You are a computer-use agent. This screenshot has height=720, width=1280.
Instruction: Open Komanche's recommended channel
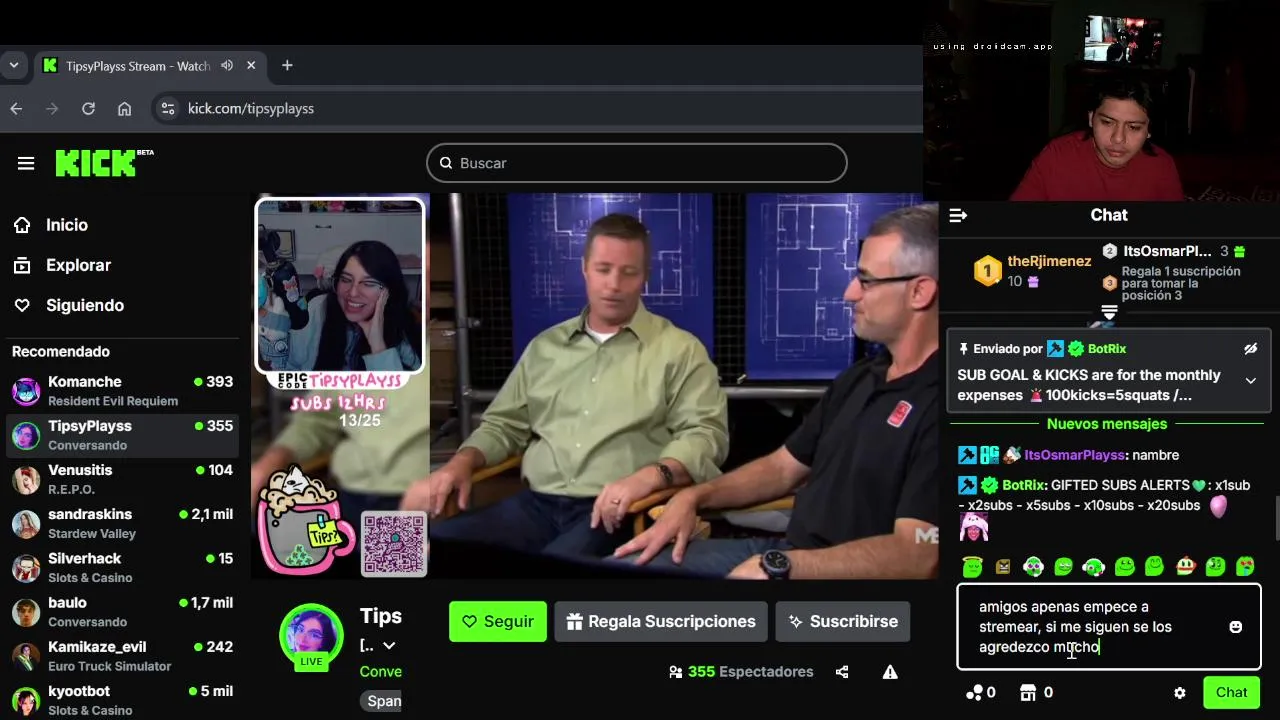click(x=122, y=390)
